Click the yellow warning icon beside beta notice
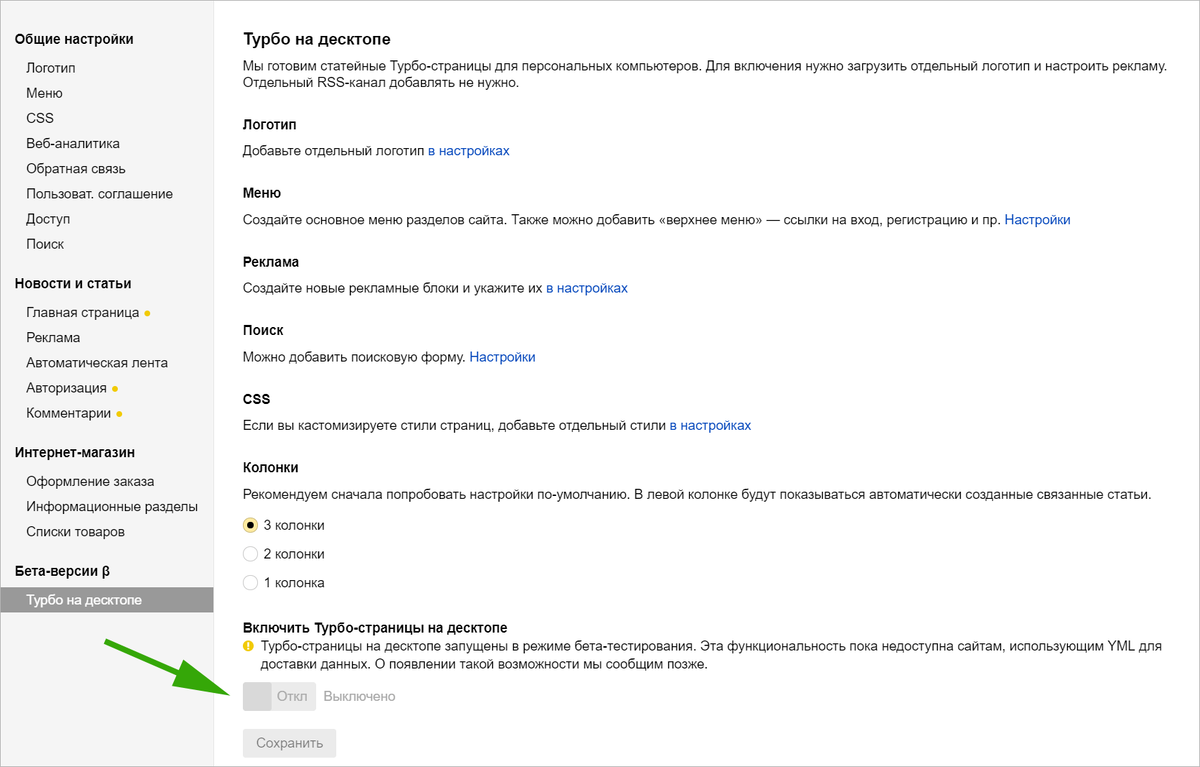 click(248, 646)
